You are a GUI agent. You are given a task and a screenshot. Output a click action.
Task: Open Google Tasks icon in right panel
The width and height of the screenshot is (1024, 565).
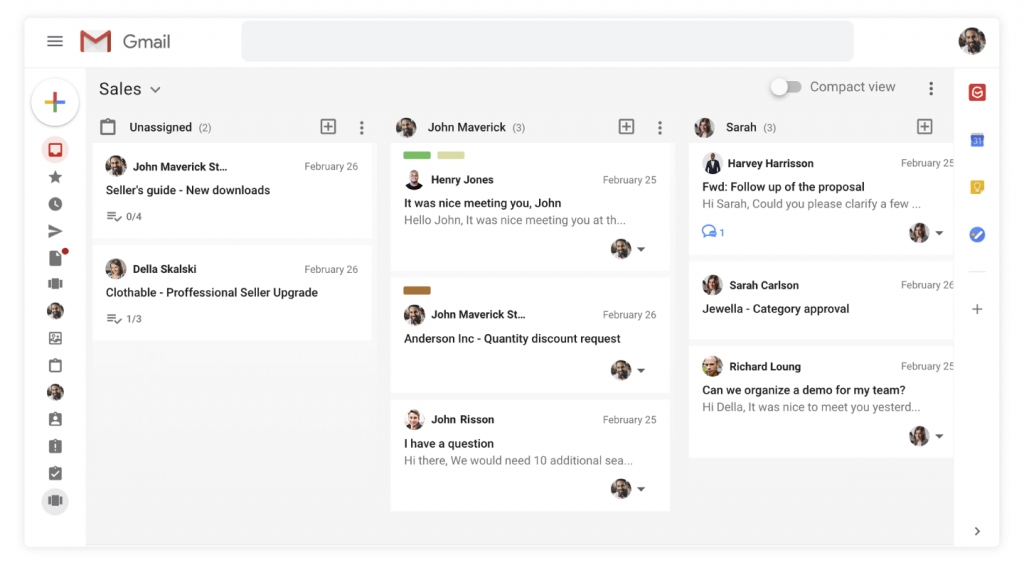pyautogui.click(x=977, y=234)
